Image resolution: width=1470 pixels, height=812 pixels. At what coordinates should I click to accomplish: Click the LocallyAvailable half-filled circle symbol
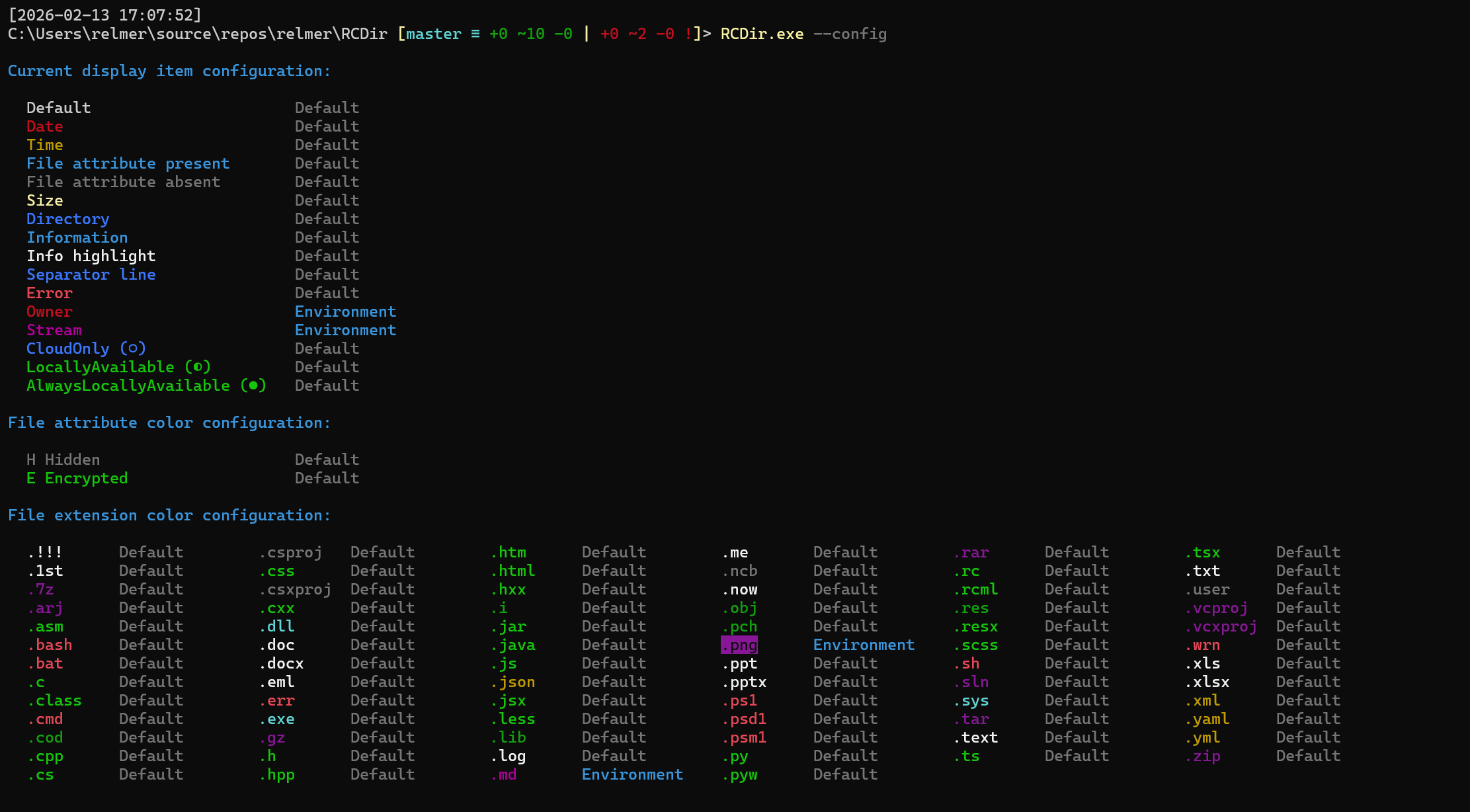pos(198,367)
